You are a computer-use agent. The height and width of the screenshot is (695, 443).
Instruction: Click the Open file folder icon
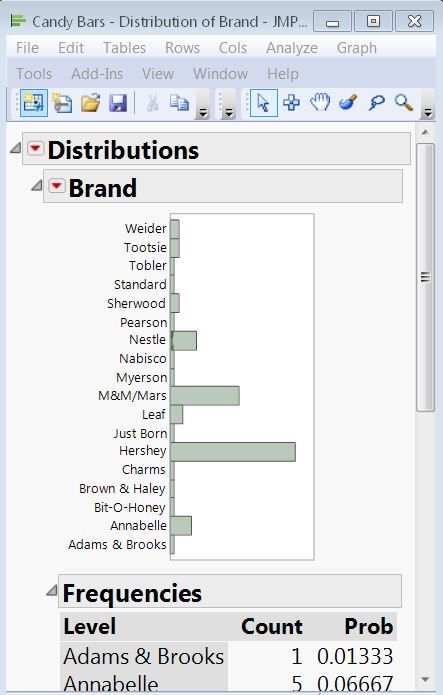coord(90,103)
